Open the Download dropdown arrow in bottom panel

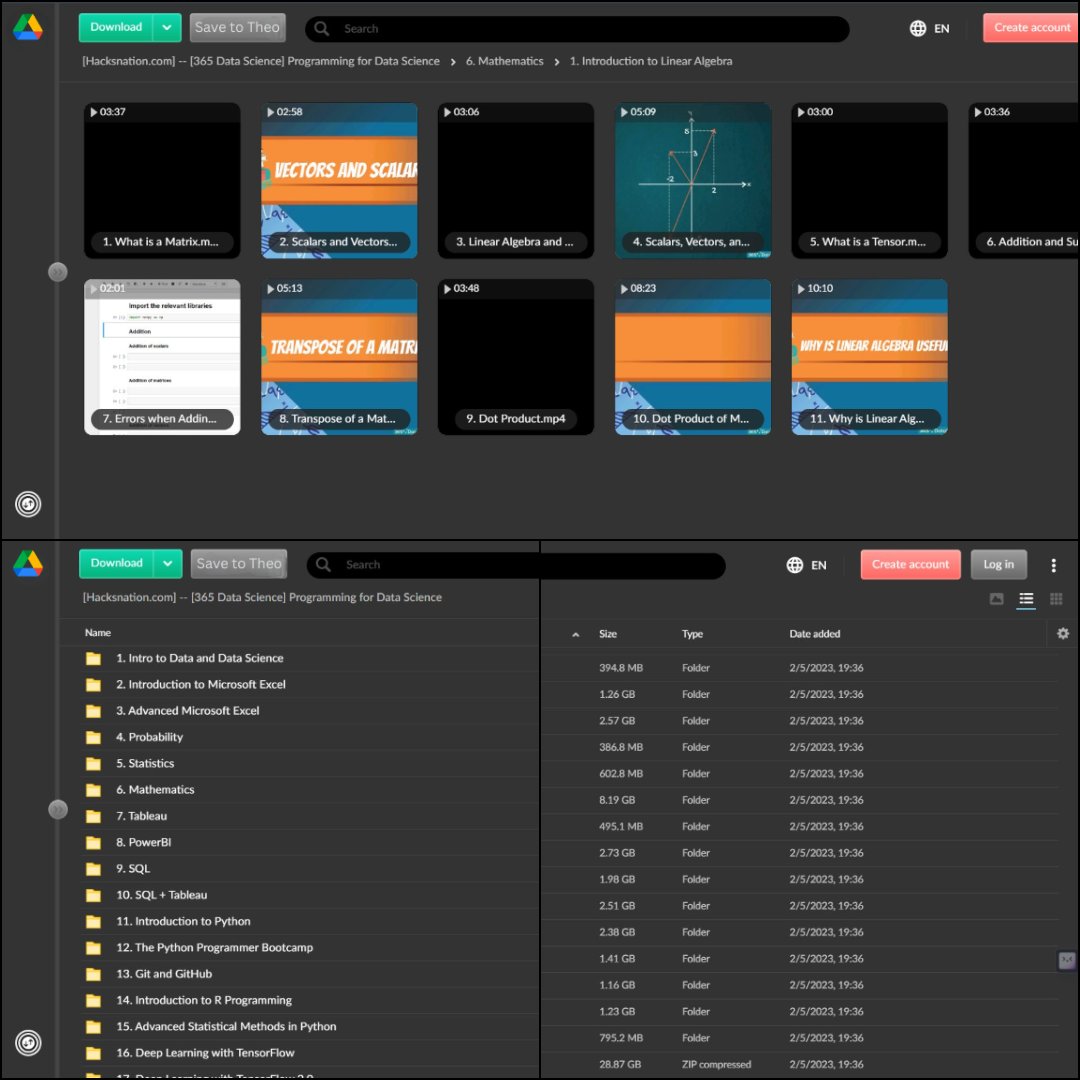click(167, 563)
